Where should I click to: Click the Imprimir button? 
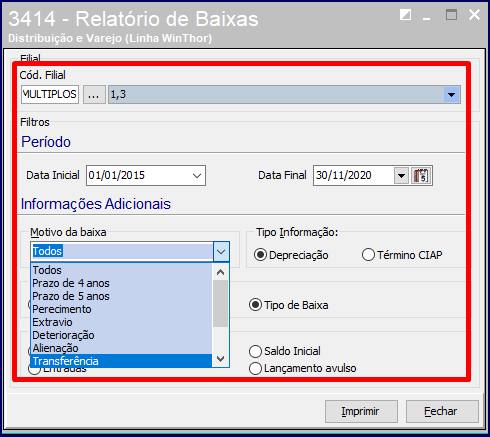(x=361, y=411)
